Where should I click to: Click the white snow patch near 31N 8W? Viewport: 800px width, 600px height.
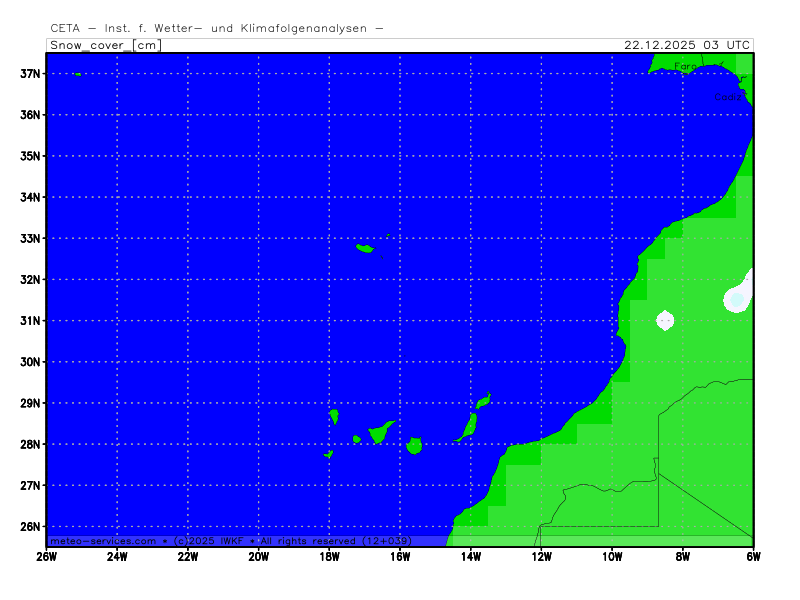pyautogui.click(x=665, y=320)
